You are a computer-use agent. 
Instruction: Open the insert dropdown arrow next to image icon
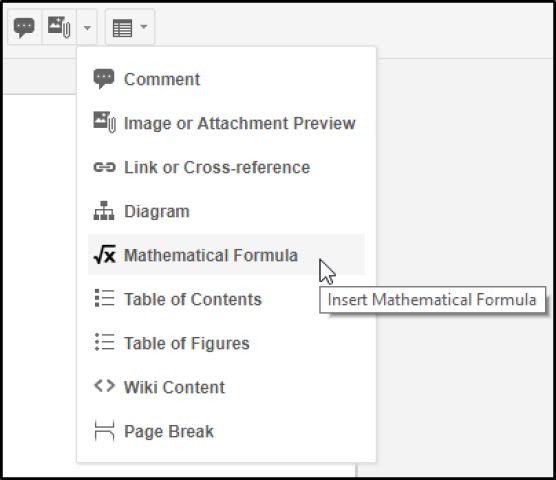87,27
